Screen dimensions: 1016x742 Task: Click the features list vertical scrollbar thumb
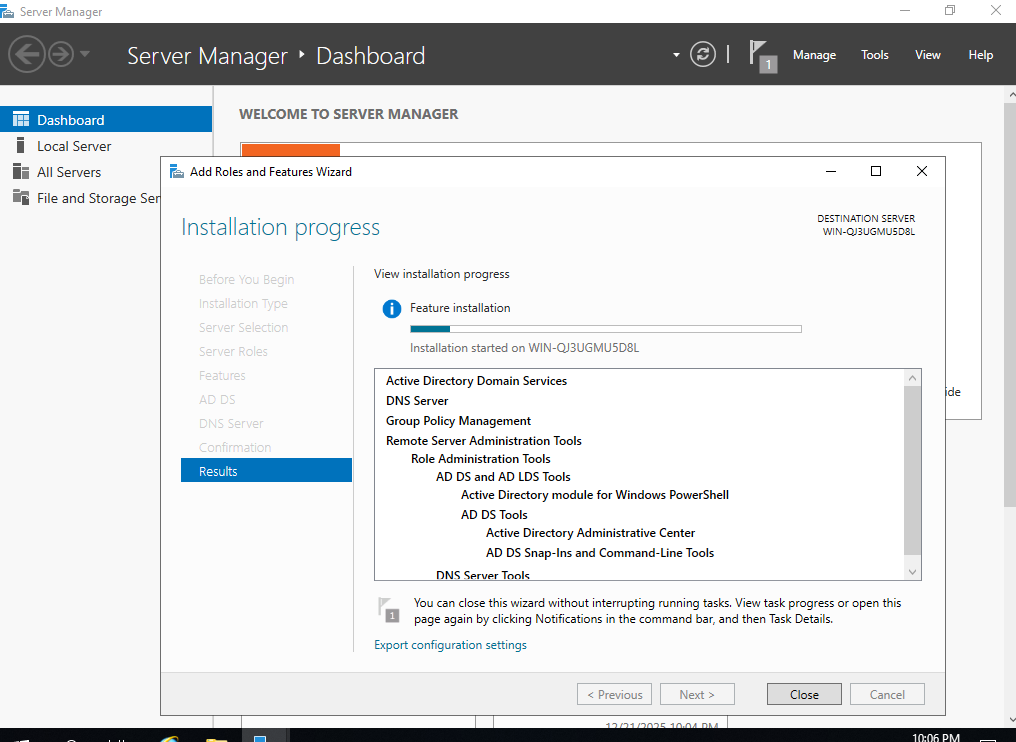(x=912, y=470)
